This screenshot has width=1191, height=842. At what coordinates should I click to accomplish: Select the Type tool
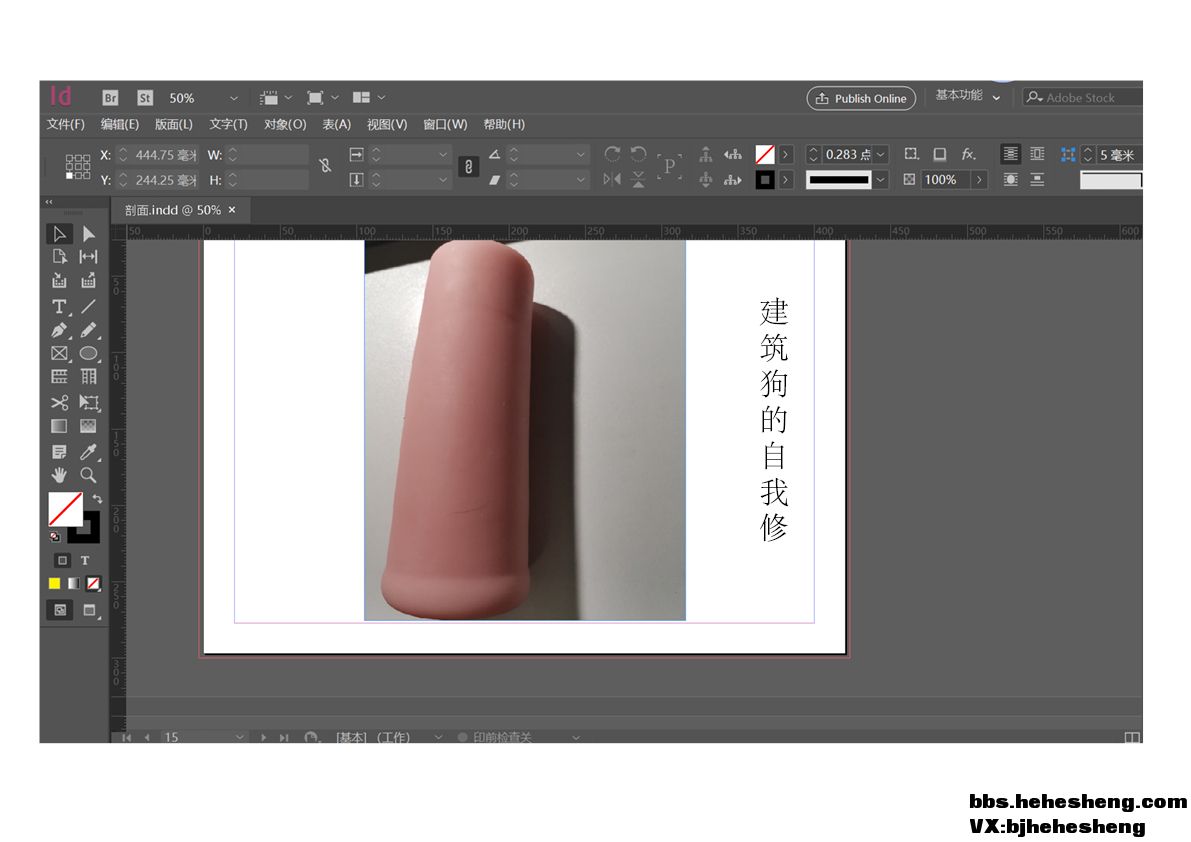coord(59,306)
